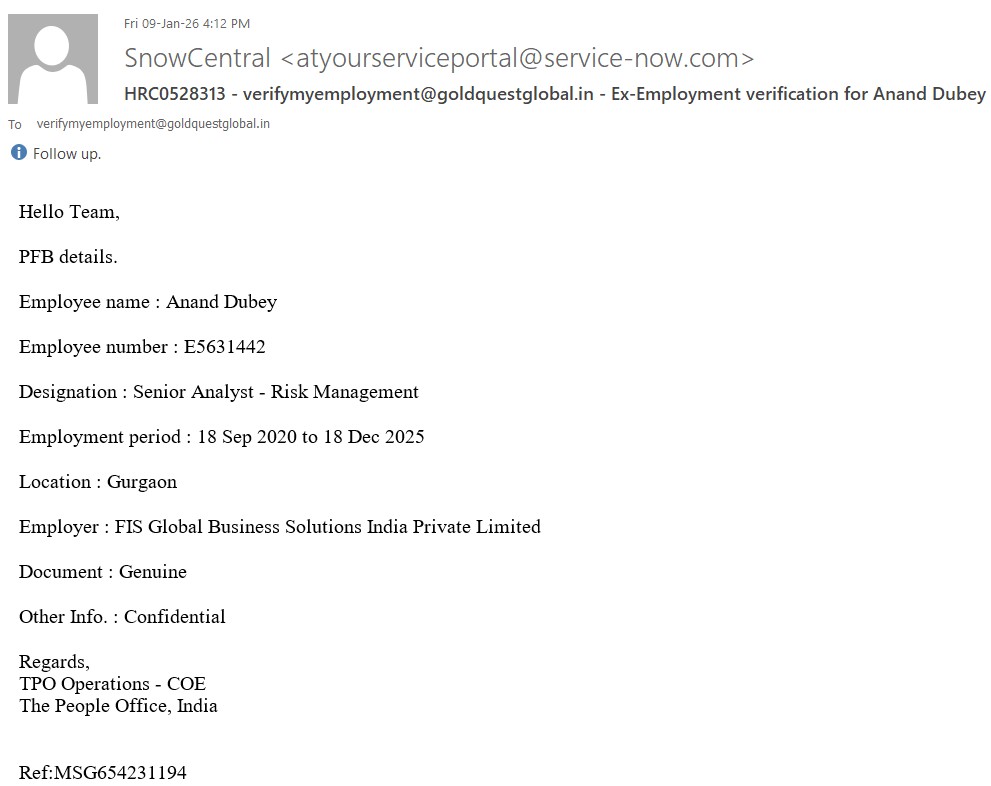Image resolution: width=991 pixels, height=786 pixels.
Task: Click the Hello Team greeting line
Action: coord(69,212)
